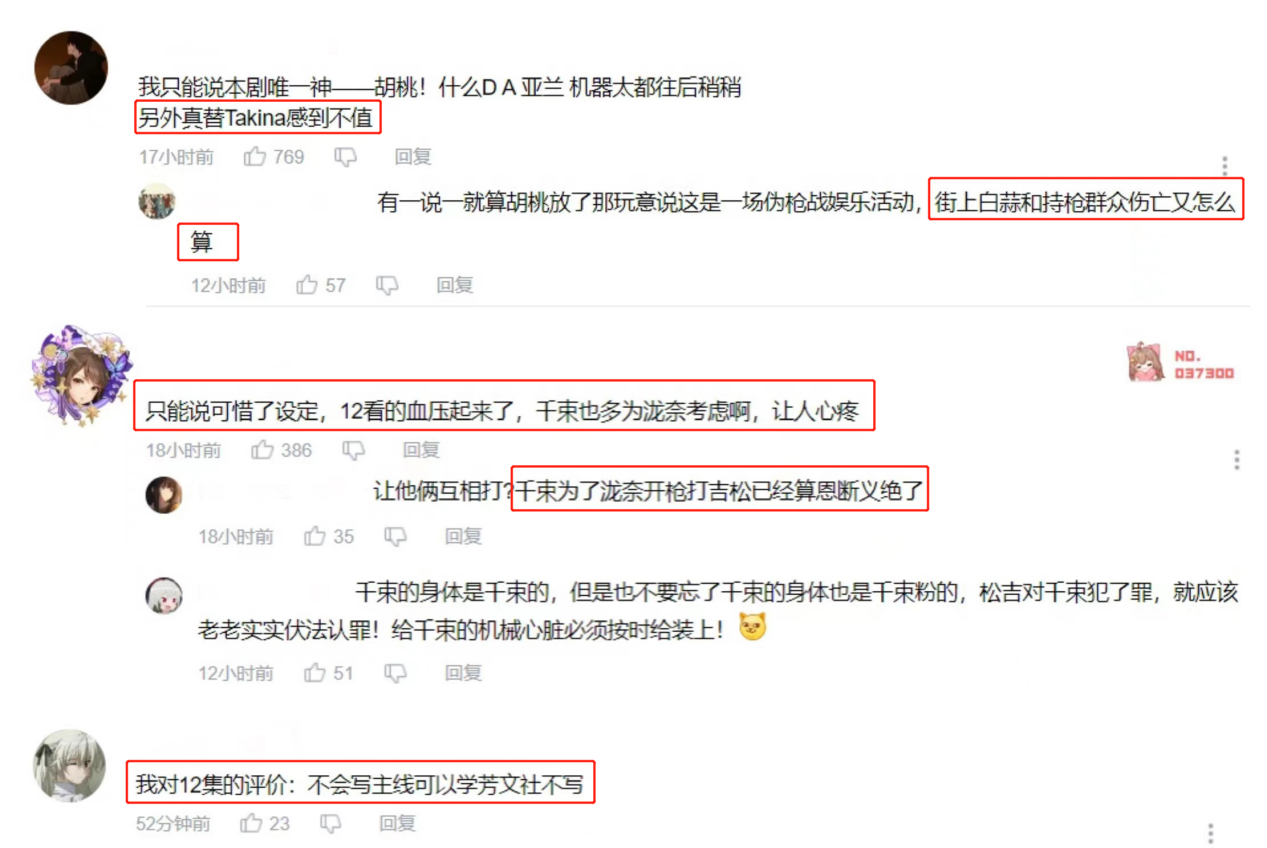Open the first commenter's dark avatar
This screenshot has width=1267, height=848.
[70, 68]
